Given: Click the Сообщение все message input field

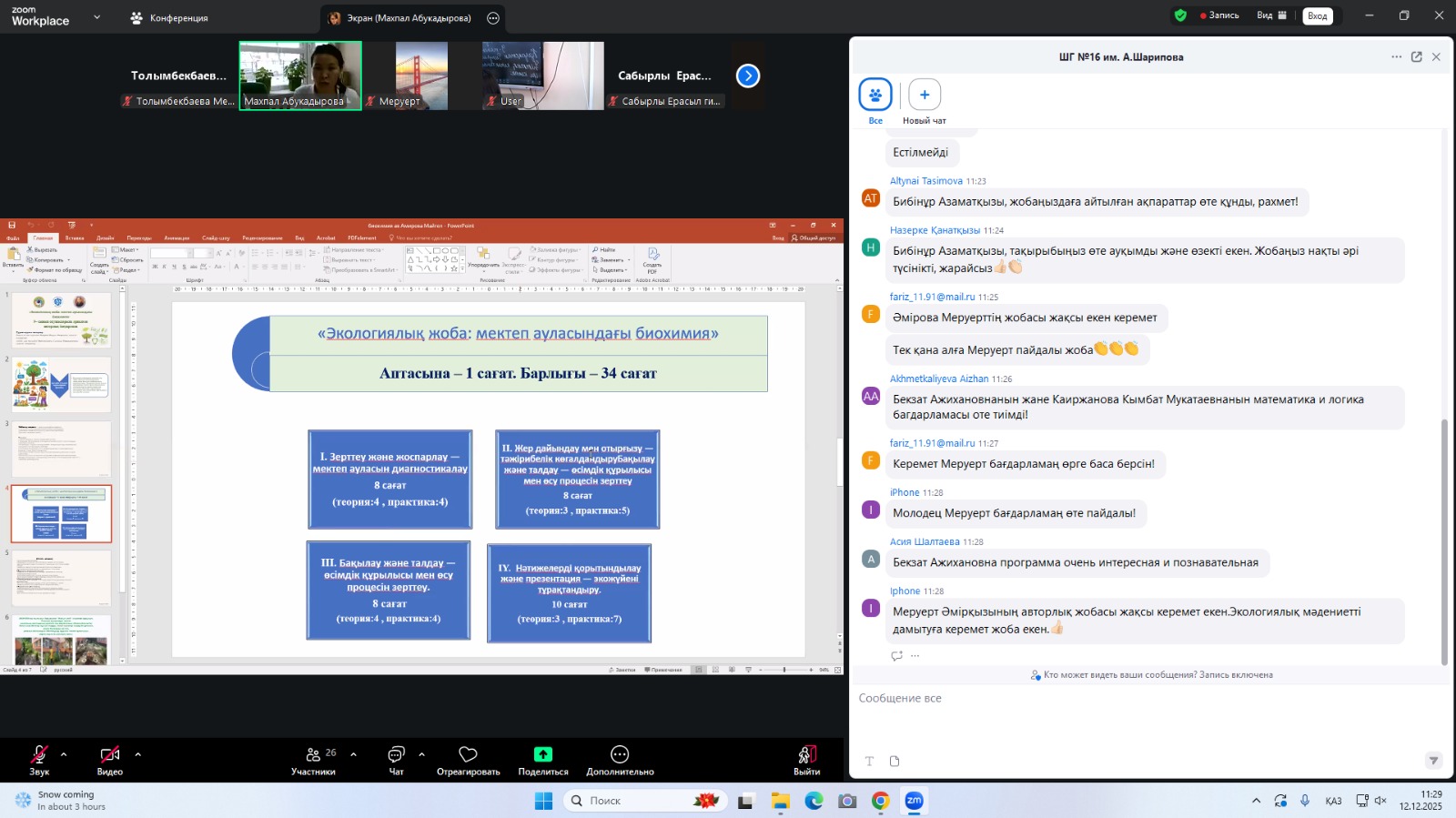Looking at the screenshot, I should pos(1147,698).
